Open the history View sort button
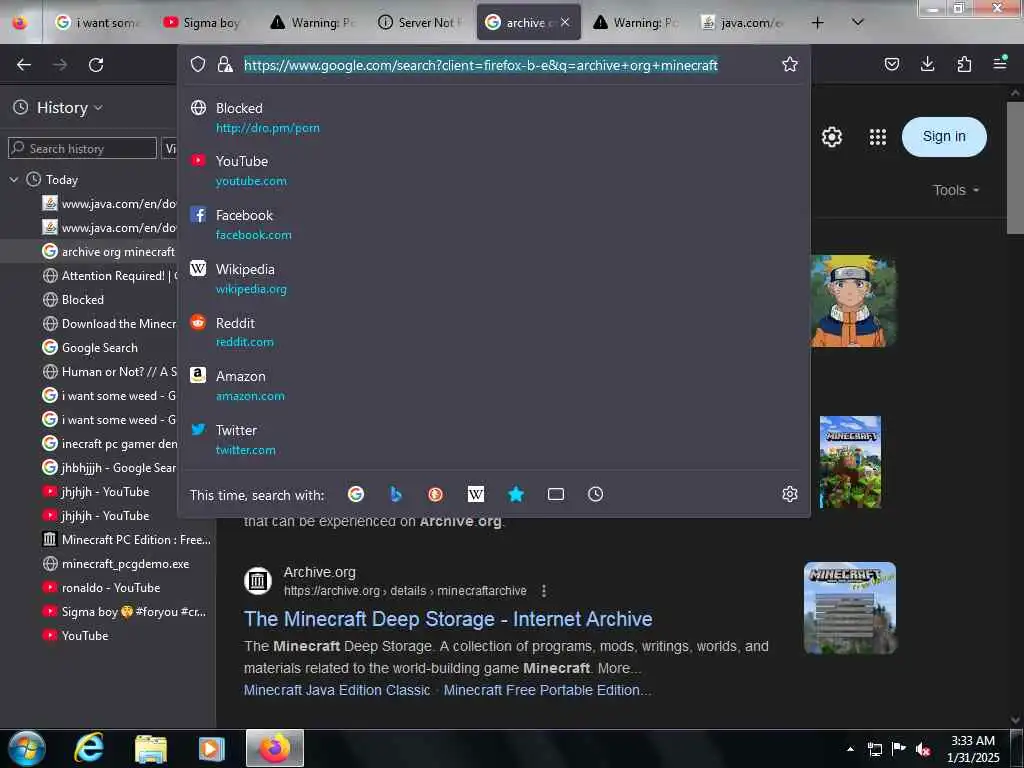This screenshot has height=768, width=1024. pyautogui.click(x=168, y=148)
